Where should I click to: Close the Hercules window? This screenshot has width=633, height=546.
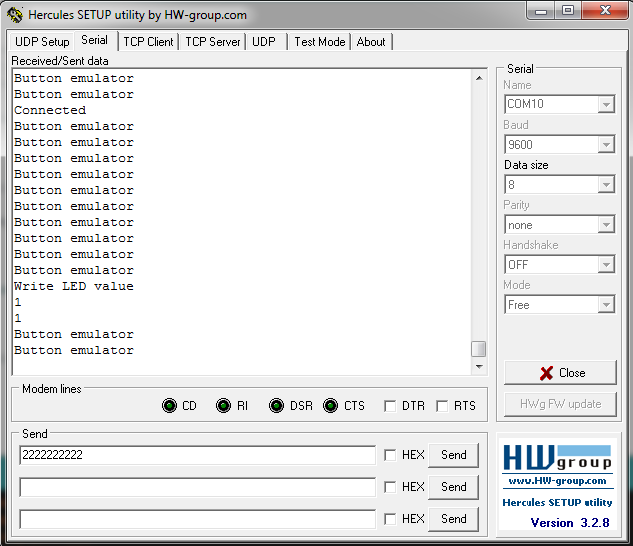[x=605, y=11]
